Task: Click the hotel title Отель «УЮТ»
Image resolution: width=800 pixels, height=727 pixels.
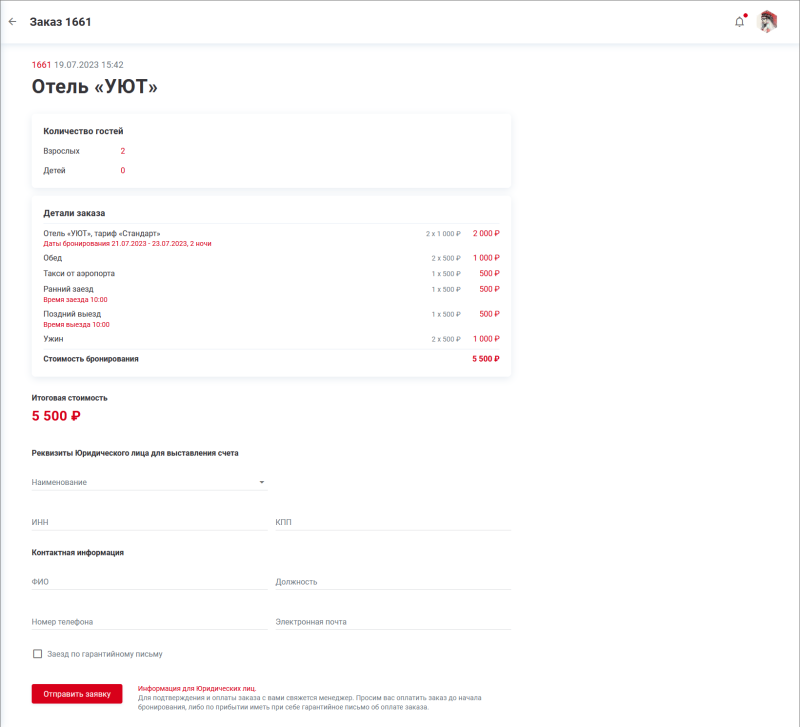Action: pyautogui.click(x=95, y=88)
